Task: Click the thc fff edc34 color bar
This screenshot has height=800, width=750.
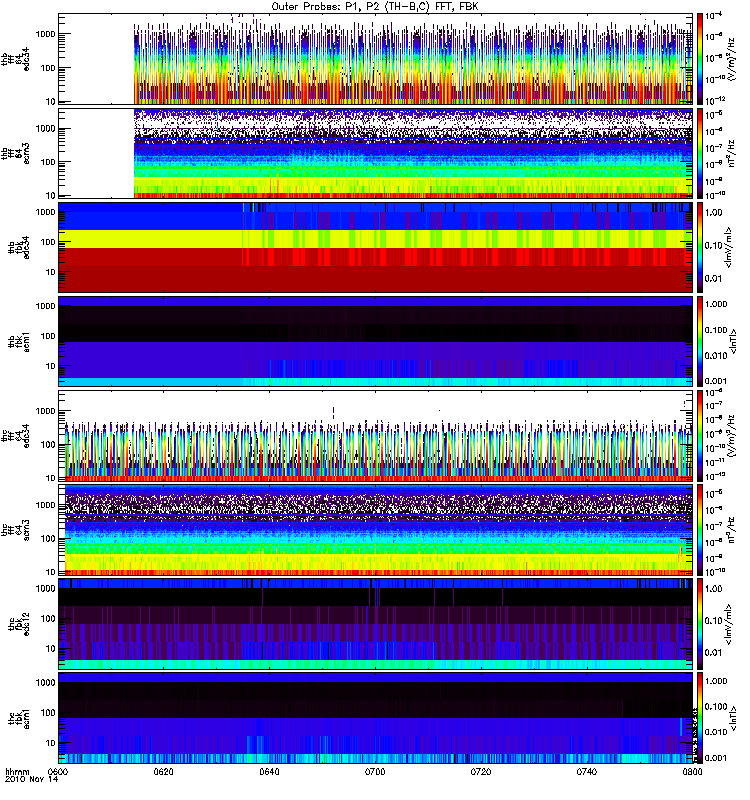Action: (700, 436)
